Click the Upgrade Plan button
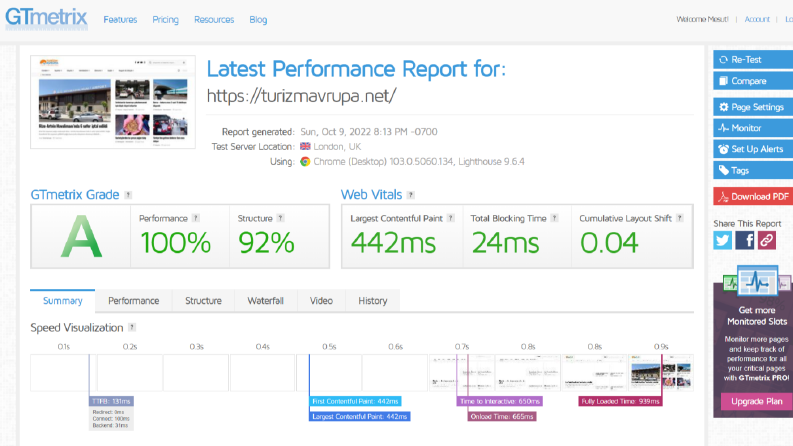Screen dimensions: 793x446 coord(757,402)
